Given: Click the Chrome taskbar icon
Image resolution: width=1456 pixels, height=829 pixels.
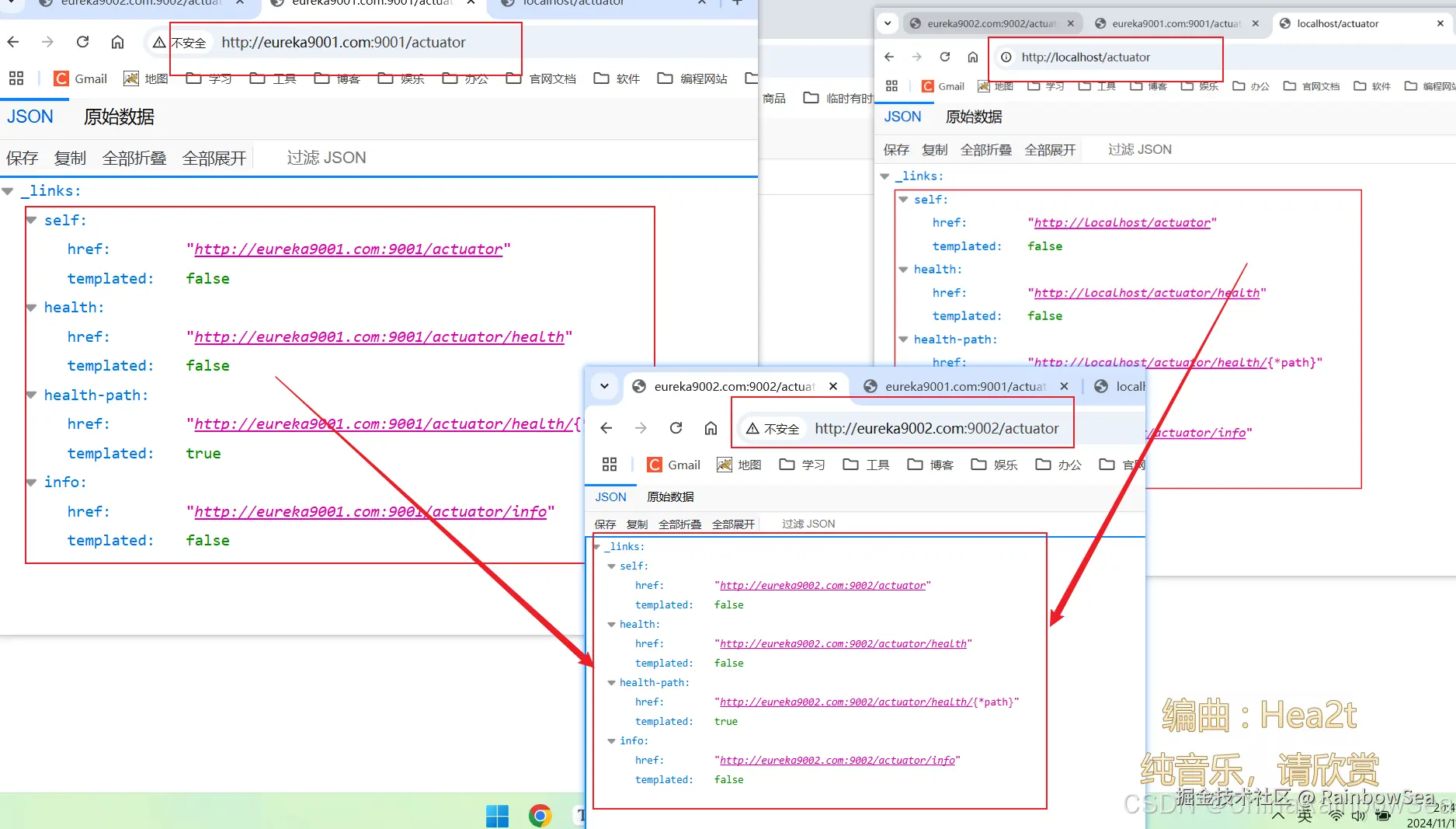Looking at the screenshot, I should click(540, 816).
